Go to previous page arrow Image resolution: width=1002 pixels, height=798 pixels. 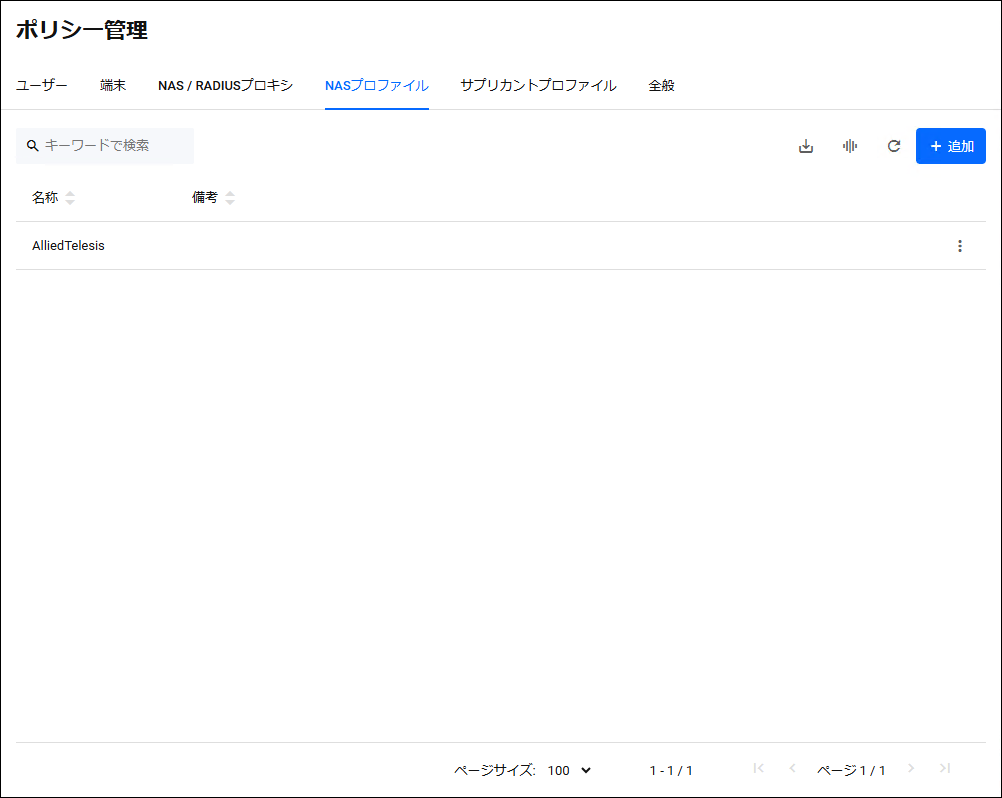(x=792, y=769)
